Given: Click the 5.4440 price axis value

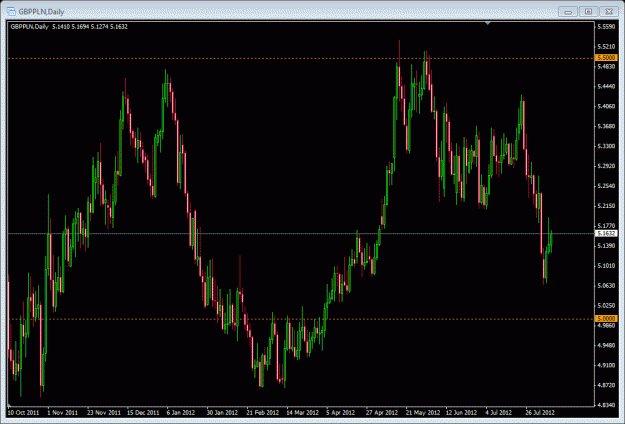Looking at the screenshot, I should click(x=606, y=86).
